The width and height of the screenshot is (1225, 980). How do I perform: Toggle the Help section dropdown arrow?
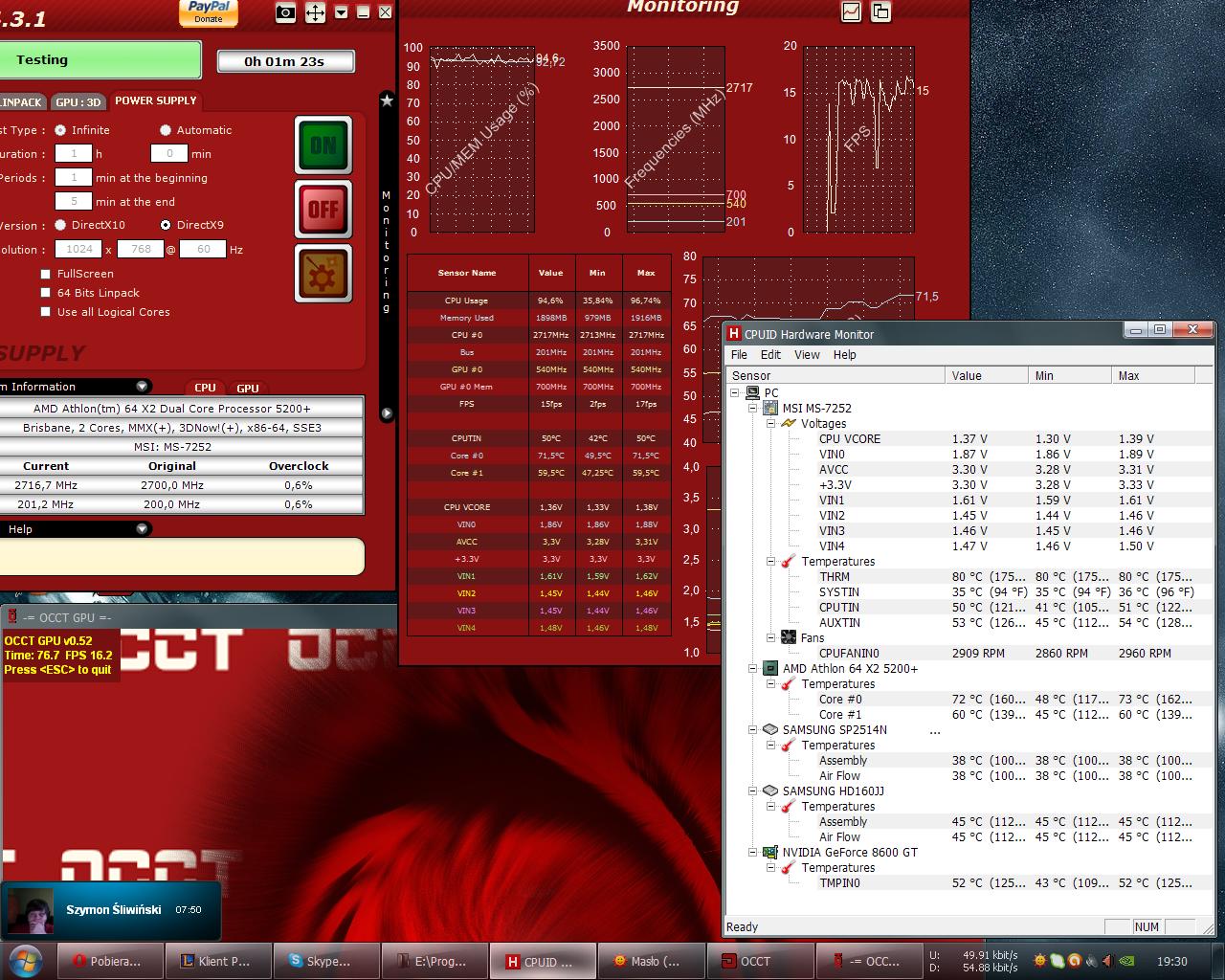tap(142, 529)
